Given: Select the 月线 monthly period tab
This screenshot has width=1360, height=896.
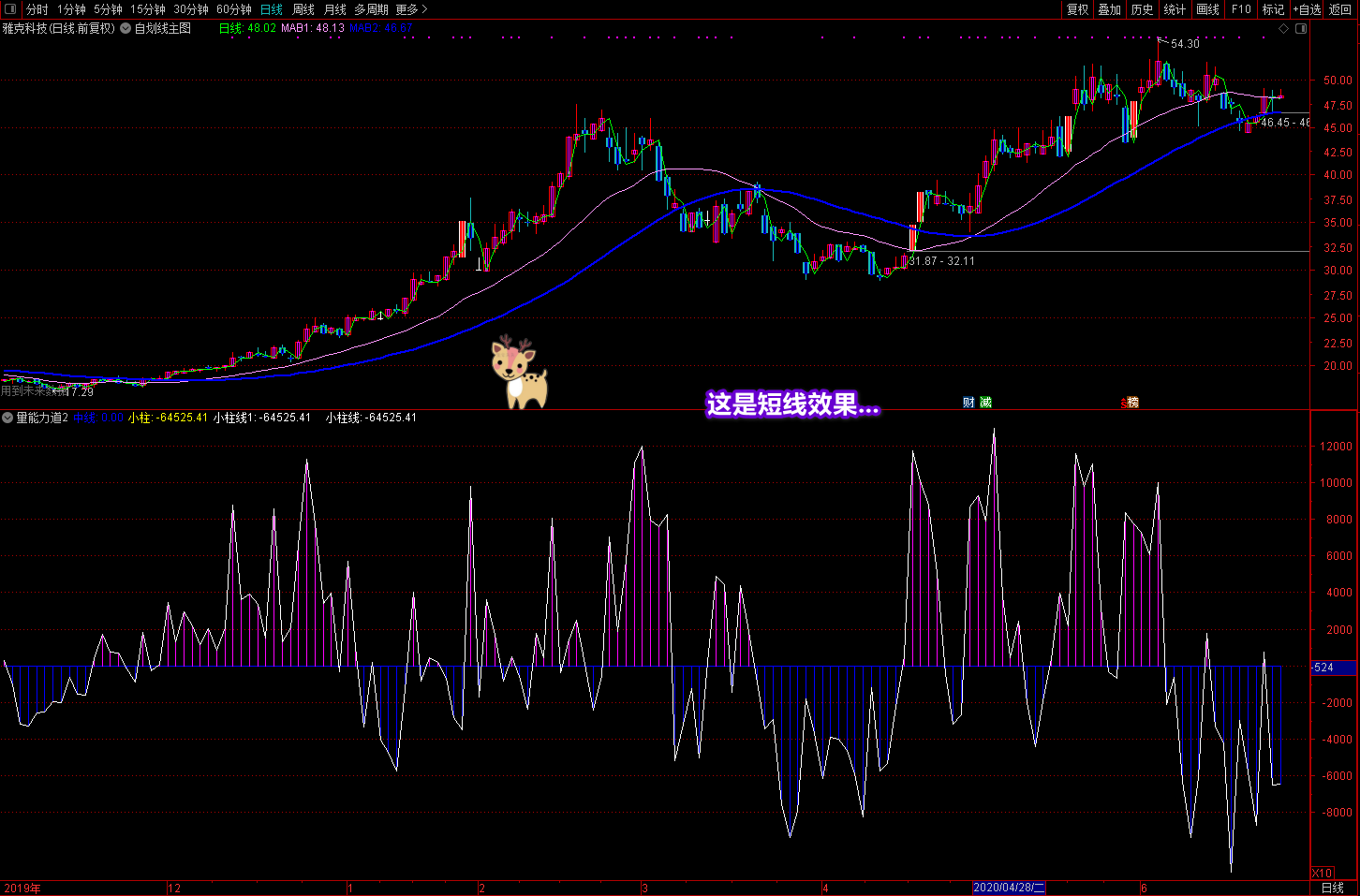Looking at the screenshot, I should 334,9.
